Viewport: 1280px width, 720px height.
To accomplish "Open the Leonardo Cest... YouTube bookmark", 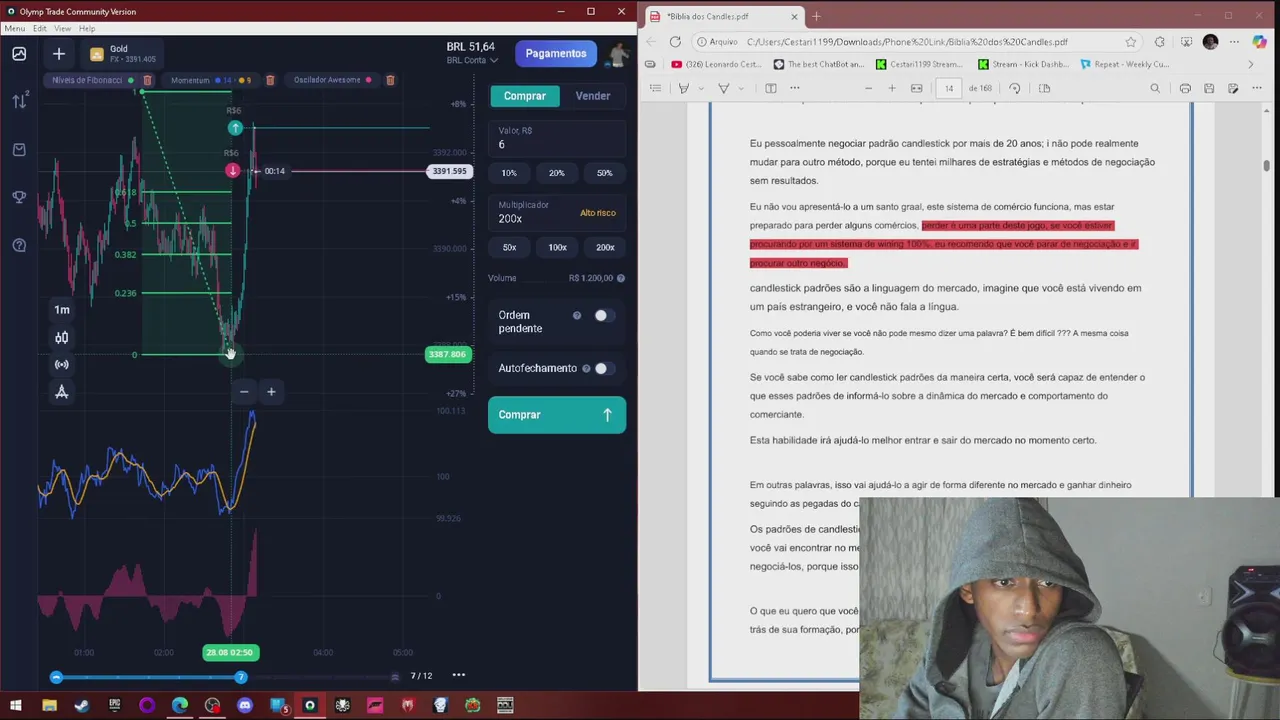I will point(716,64).
